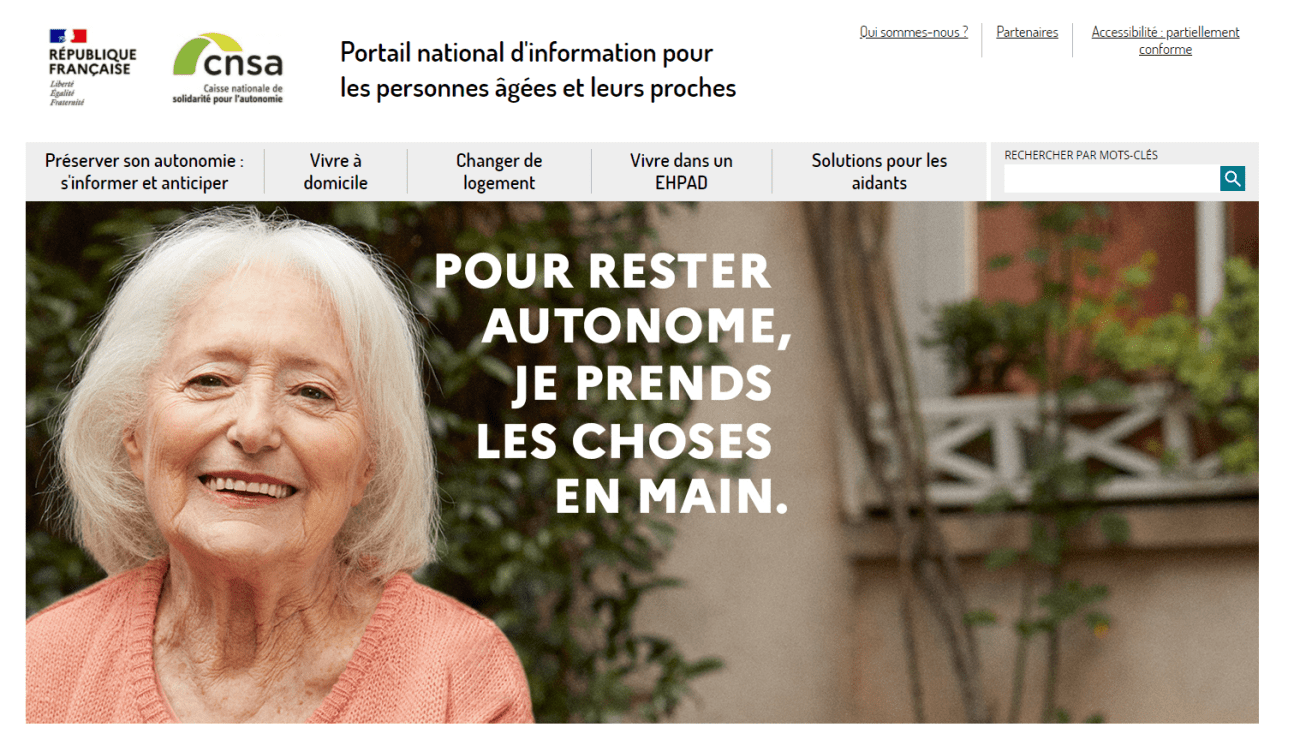Viewport: 1300px width, 751px height.
Task: Open the Accessibilité partiellement conforme link
Action: pyautogui.click(x=1165, y=41)
